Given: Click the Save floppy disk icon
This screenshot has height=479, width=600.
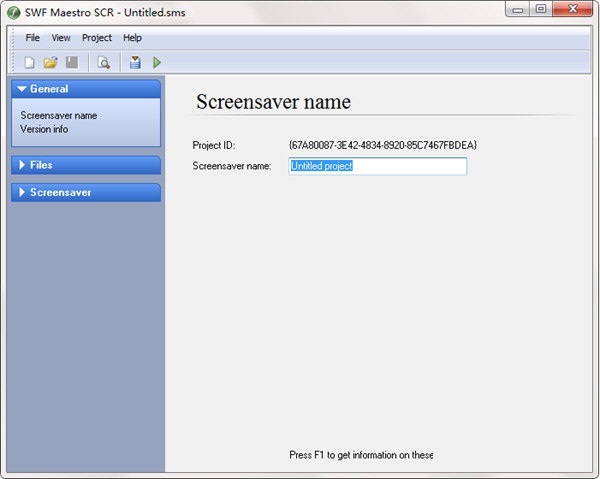Looking at the screenshot, I should (72, 62).
